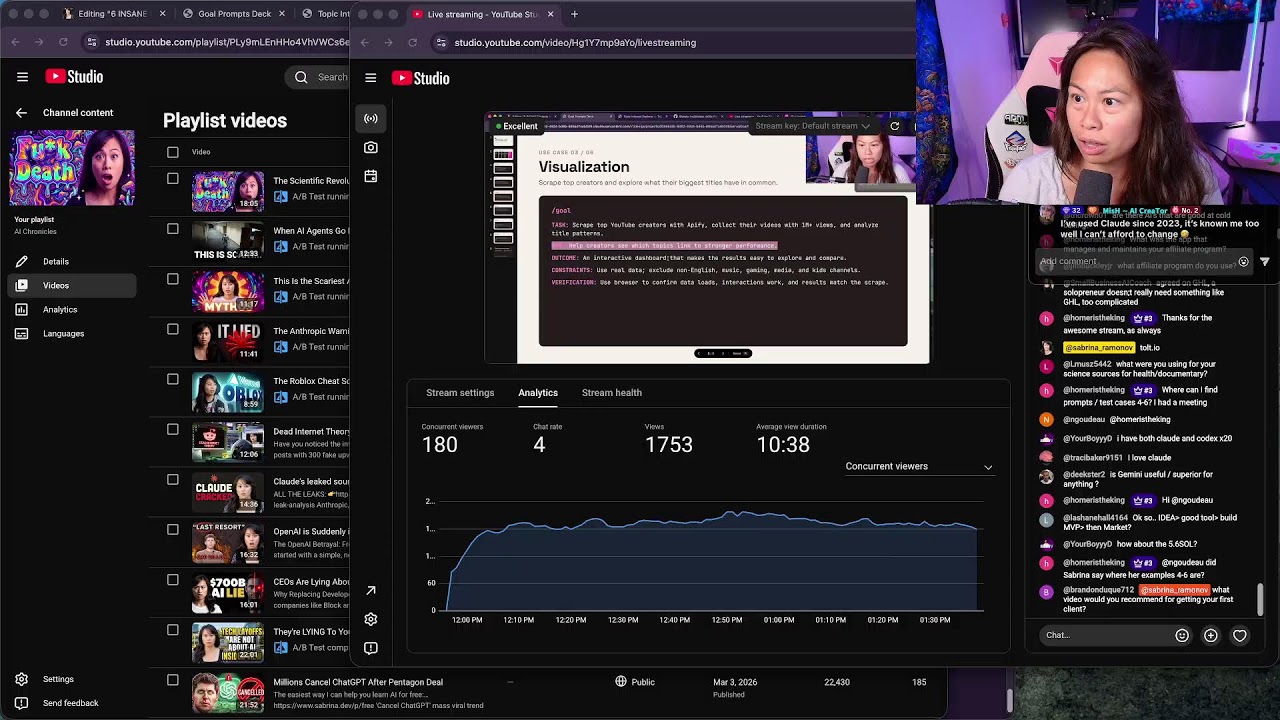Image resolution: width=1280 pixels, height=720 pixels.
Task: Click the playlist cover thumbnail in sidebar
Action: 72,167
